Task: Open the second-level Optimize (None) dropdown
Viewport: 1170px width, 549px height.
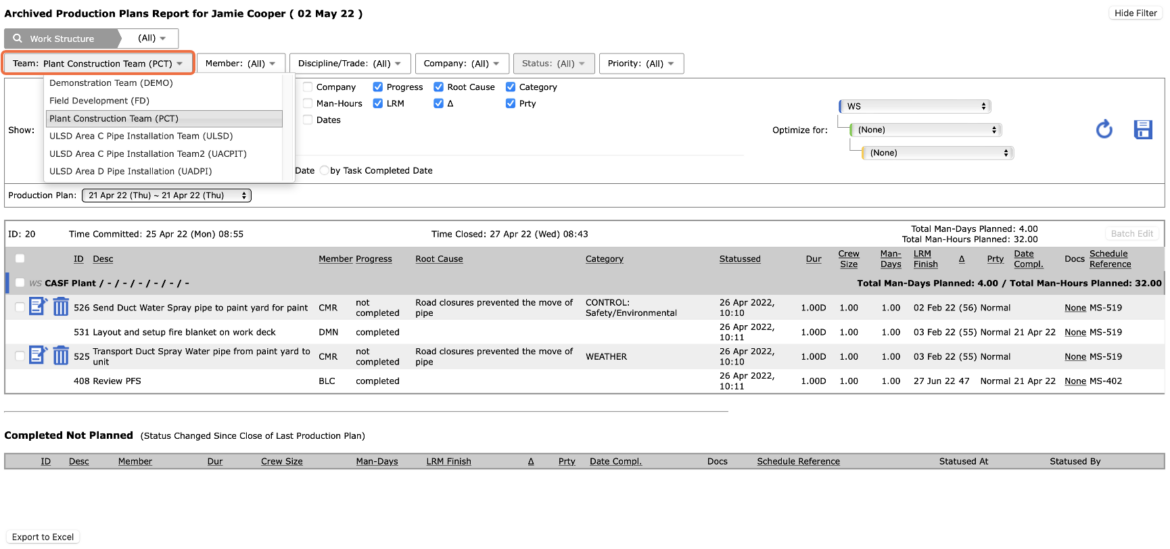Action: pos(925,130)
